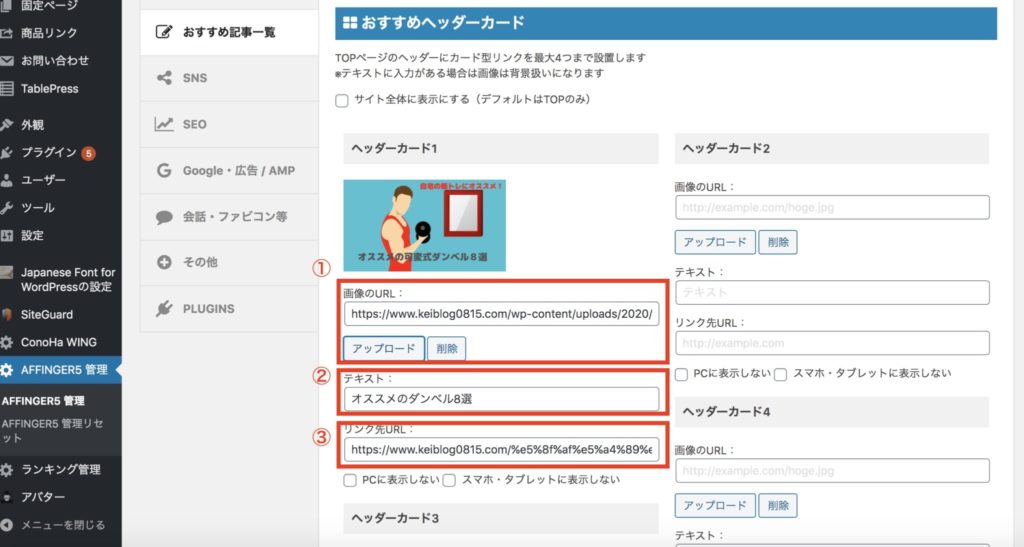Open the おすすめ記事一覧 tab
This screenshot has height=547, width=1024.
229,31
